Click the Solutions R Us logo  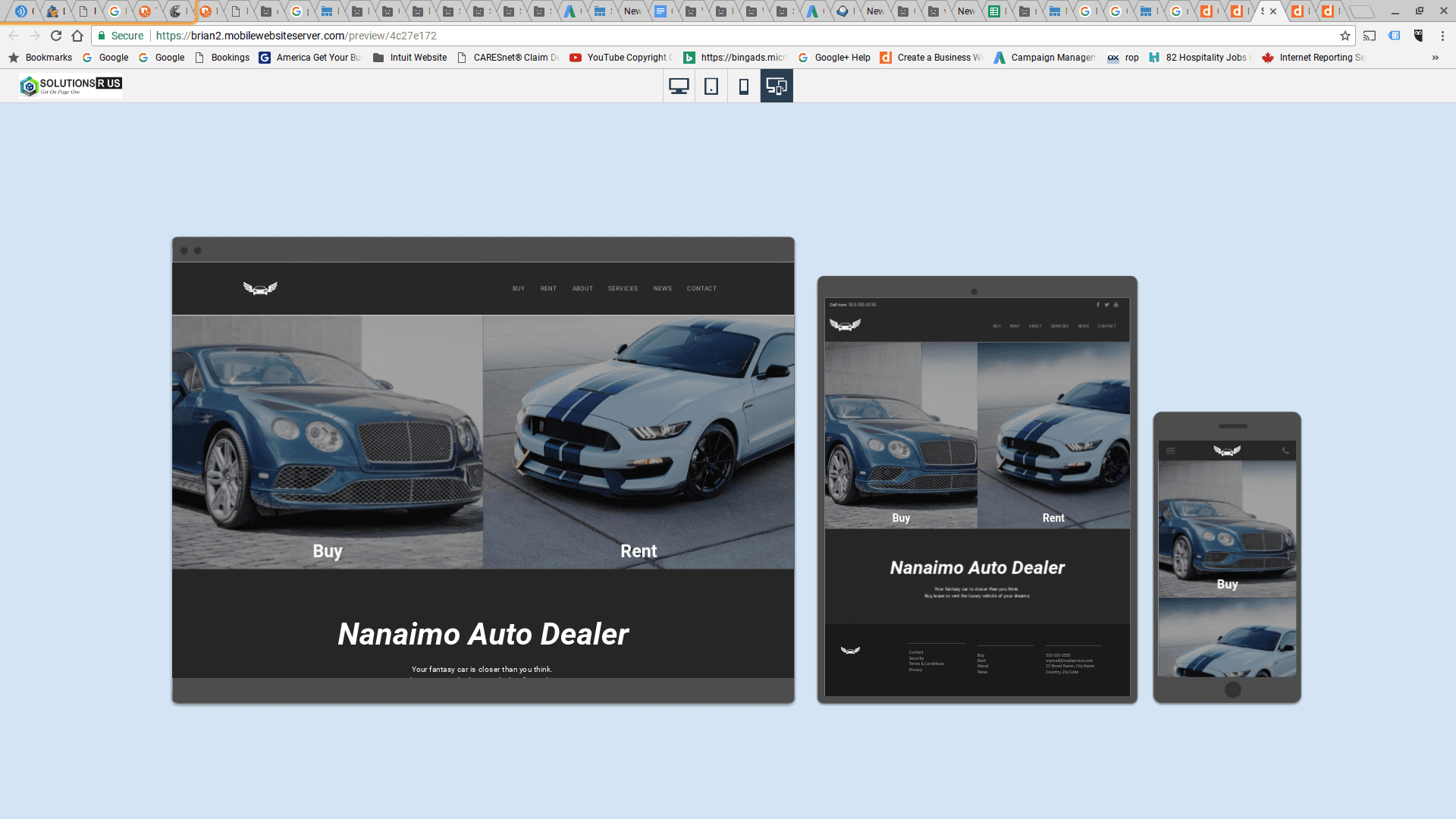pos(71,86)
